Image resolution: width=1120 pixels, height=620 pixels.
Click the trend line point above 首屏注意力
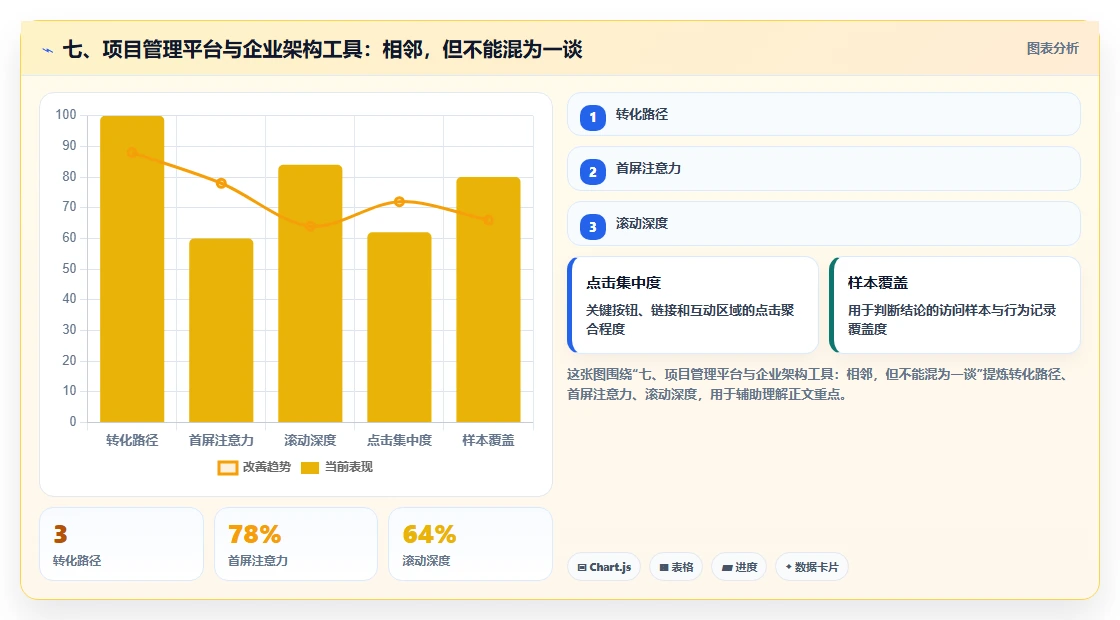point(221,184)
